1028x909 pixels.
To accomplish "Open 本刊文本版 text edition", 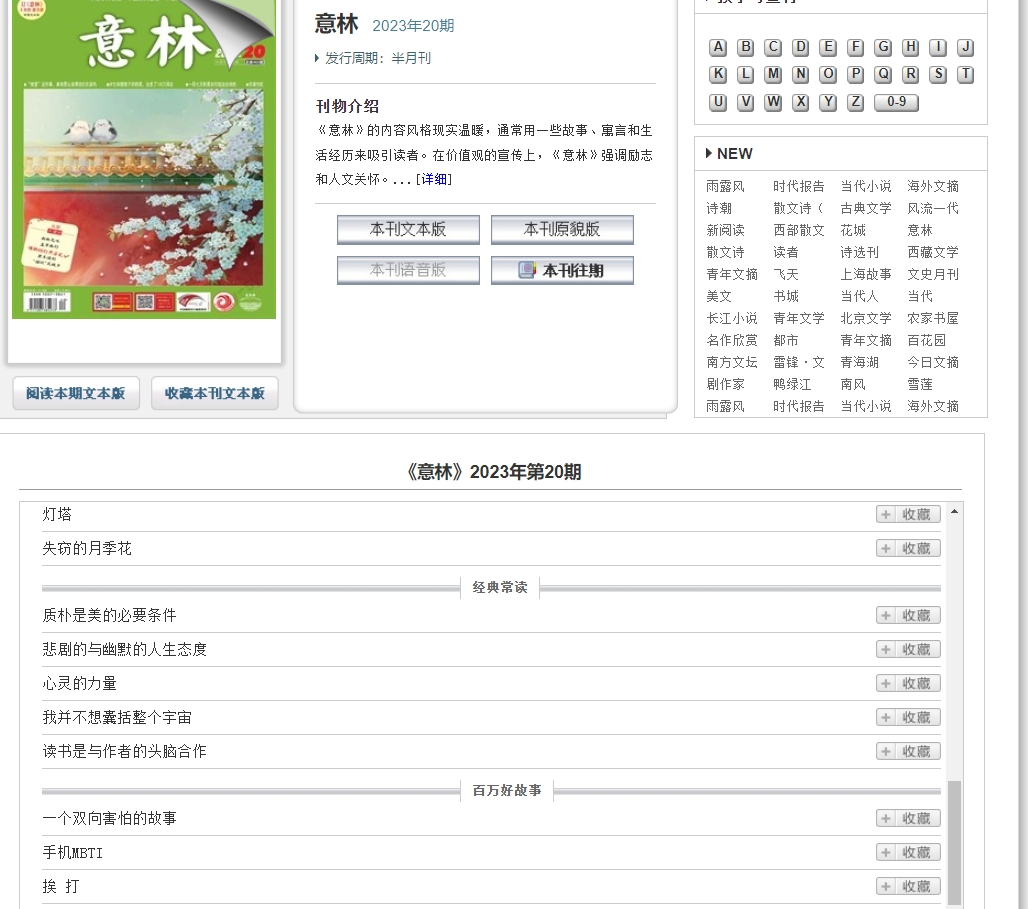I will tap(408, 229).
